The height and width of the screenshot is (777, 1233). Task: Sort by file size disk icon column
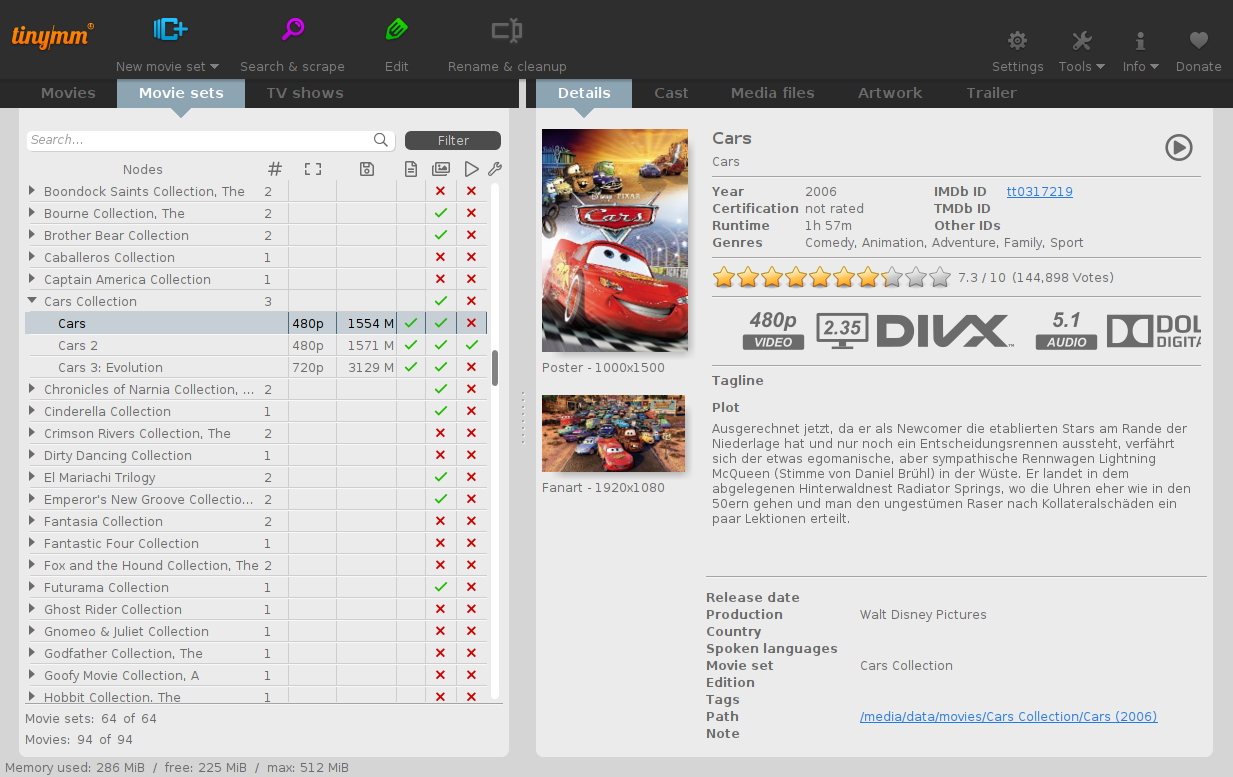tap(366, 169)
